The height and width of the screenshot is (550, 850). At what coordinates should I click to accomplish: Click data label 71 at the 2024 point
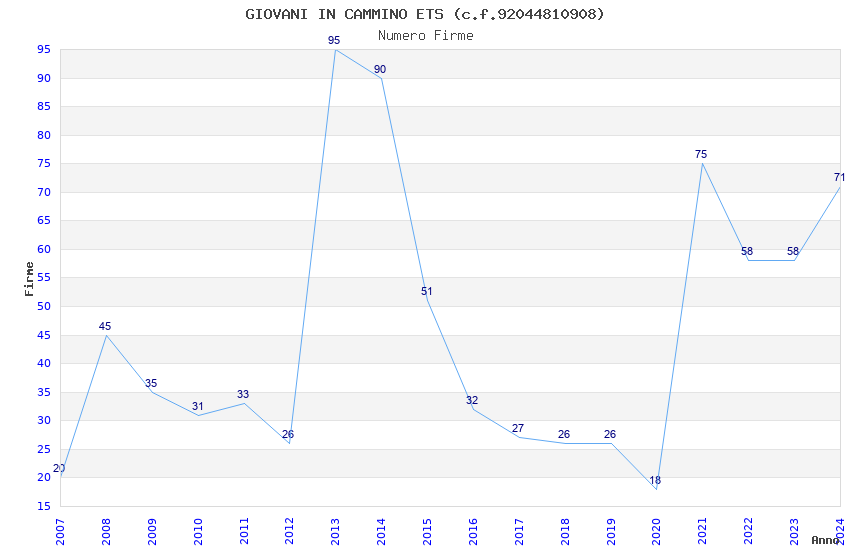[x=839, y=177]
